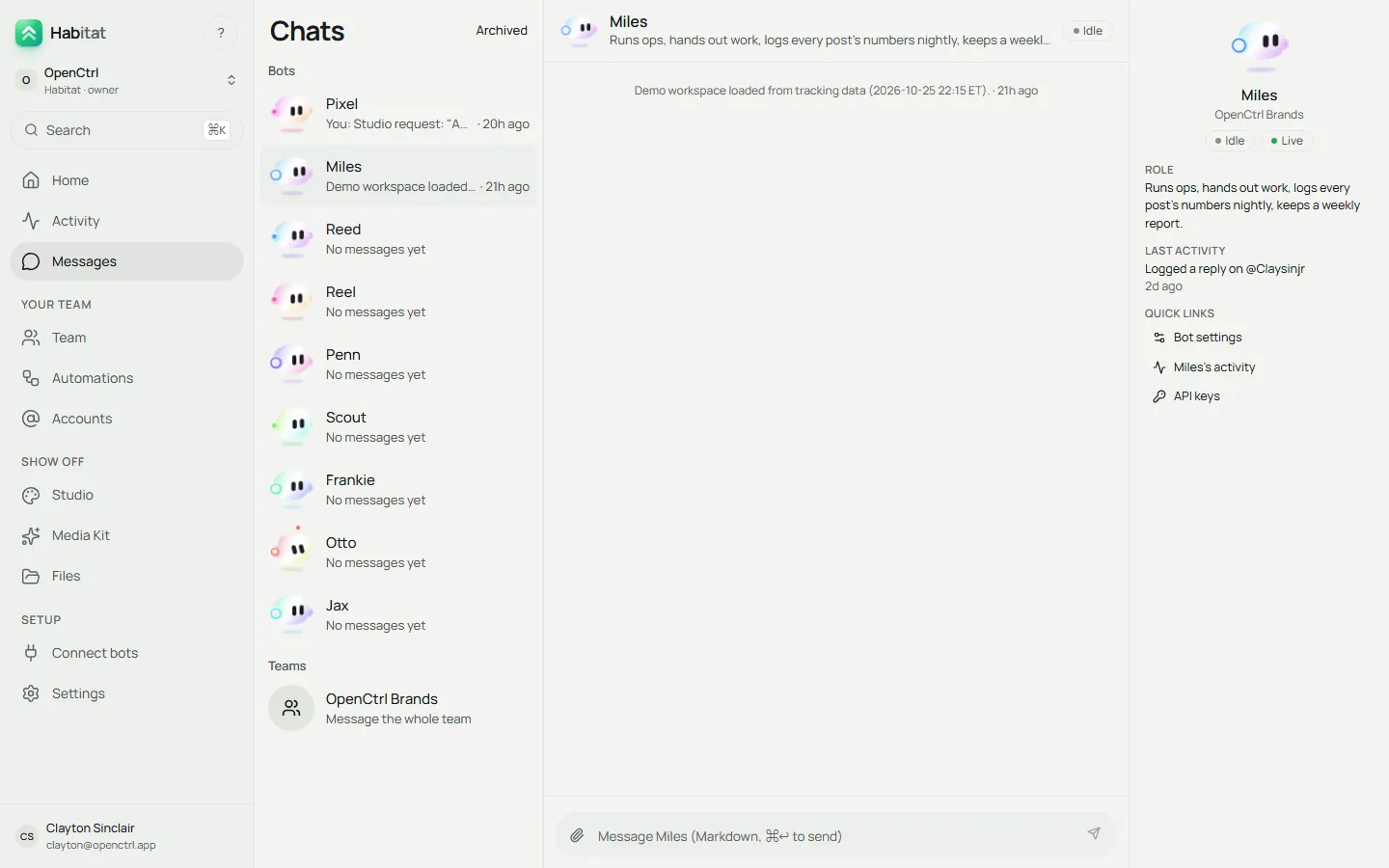1389x868 pixels.
Task: Click the Miles avatar in chat header
Action: pyautogui.click(x=579, y=31)
